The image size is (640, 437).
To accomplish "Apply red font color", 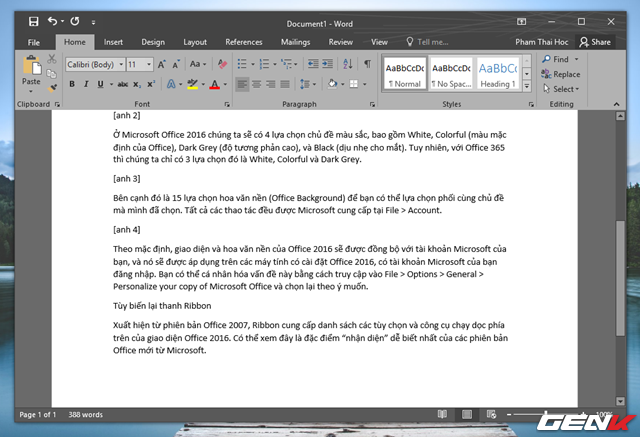I will [215, 84].
